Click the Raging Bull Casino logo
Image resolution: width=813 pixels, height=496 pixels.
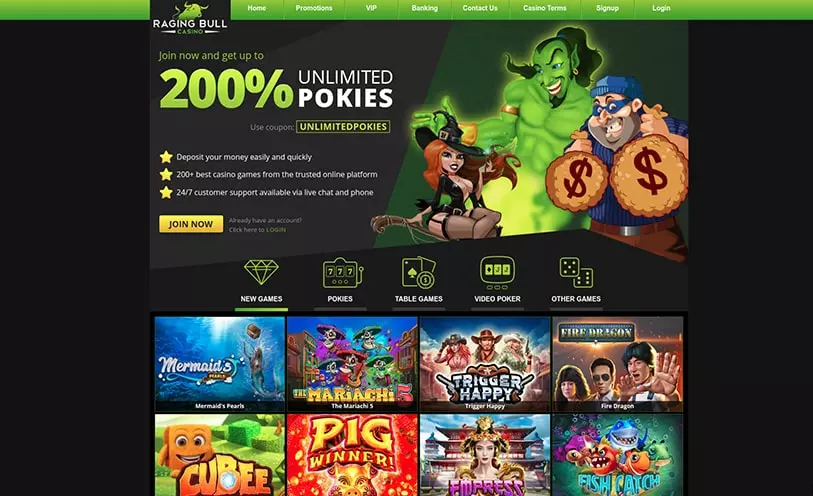point(190,19)
